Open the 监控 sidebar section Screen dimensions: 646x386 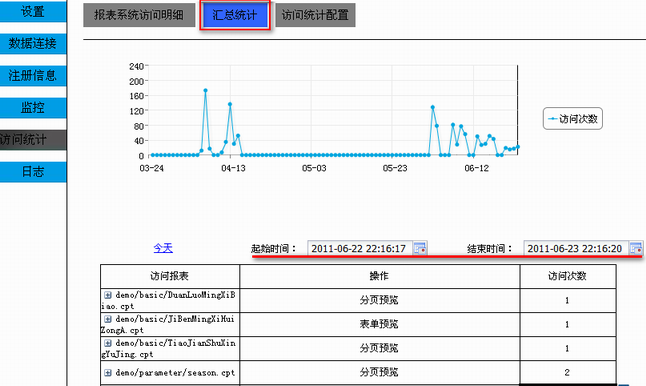[33, 108]
